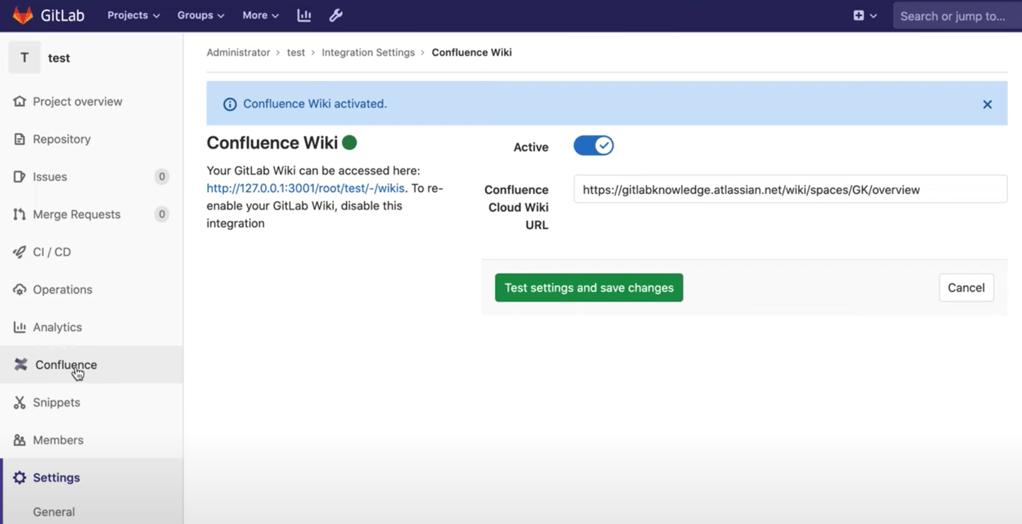1022x524 pixels.
Task: Click the Confluence Cloud Wiki URL label
Action: tap(517, 207)
